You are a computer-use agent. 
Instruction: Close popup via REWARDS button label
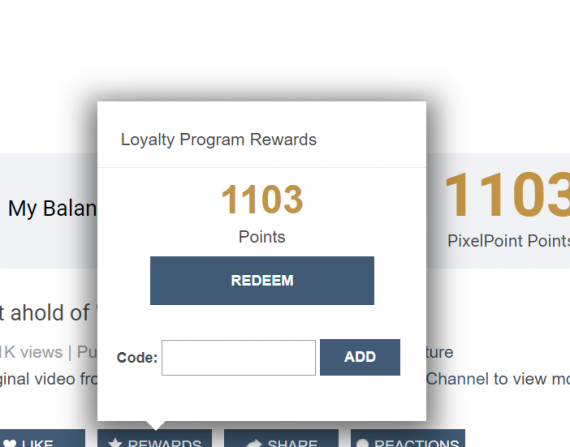[165, 443]
